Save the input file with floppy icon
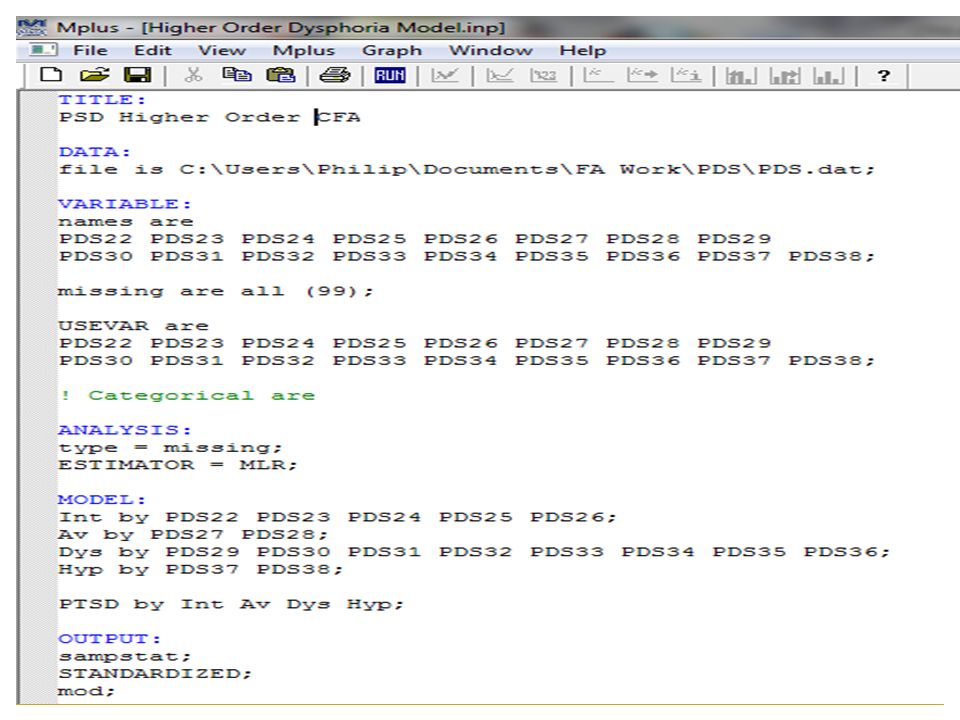The image size is (960, 720). 138,75
